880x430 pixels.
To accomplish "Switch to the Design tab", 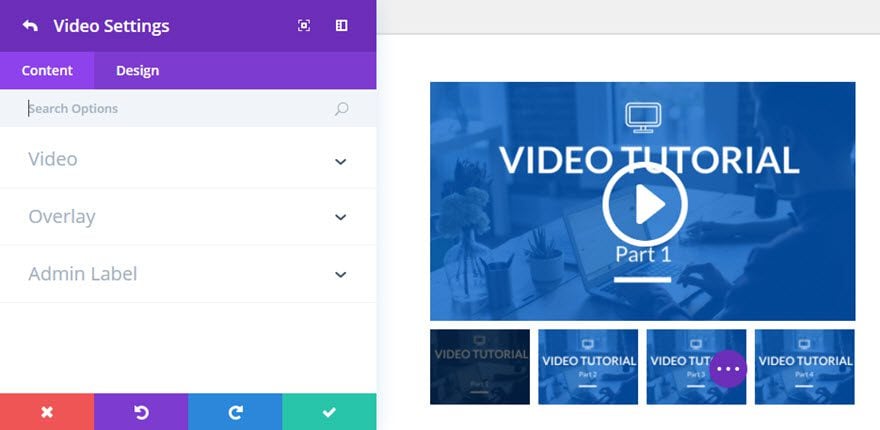I will tap(138, 71).
